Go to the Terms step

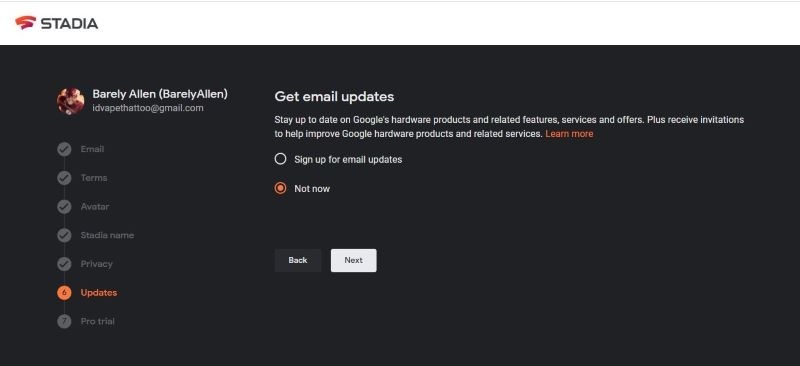[94, 178]
